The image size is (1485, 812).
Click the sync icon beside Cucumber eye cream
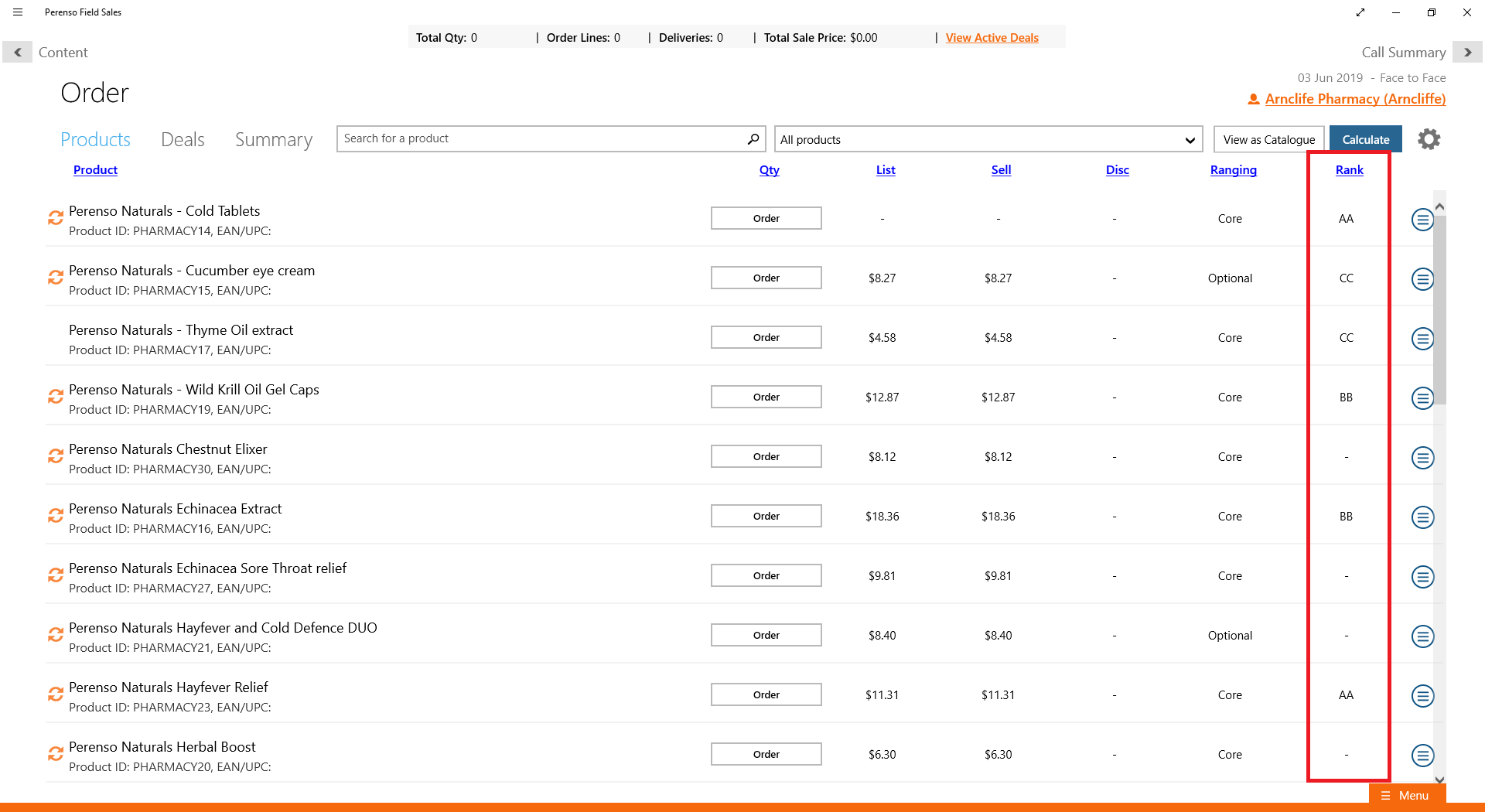(55, 278)
